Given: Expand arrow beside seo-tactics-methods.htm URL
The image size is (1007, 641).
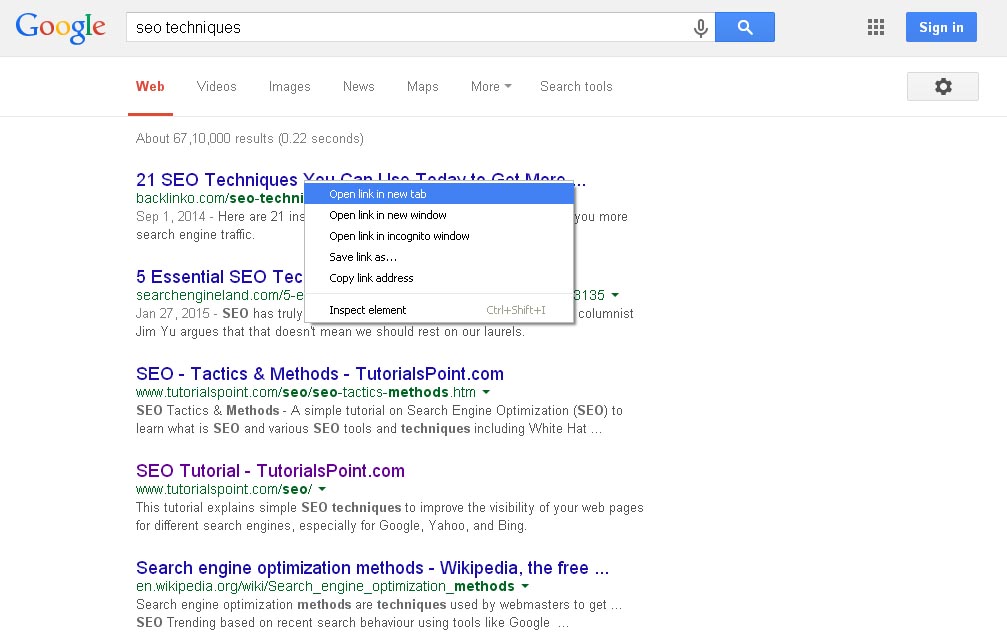Looking at the screenshot, I should tap(486, 392).
